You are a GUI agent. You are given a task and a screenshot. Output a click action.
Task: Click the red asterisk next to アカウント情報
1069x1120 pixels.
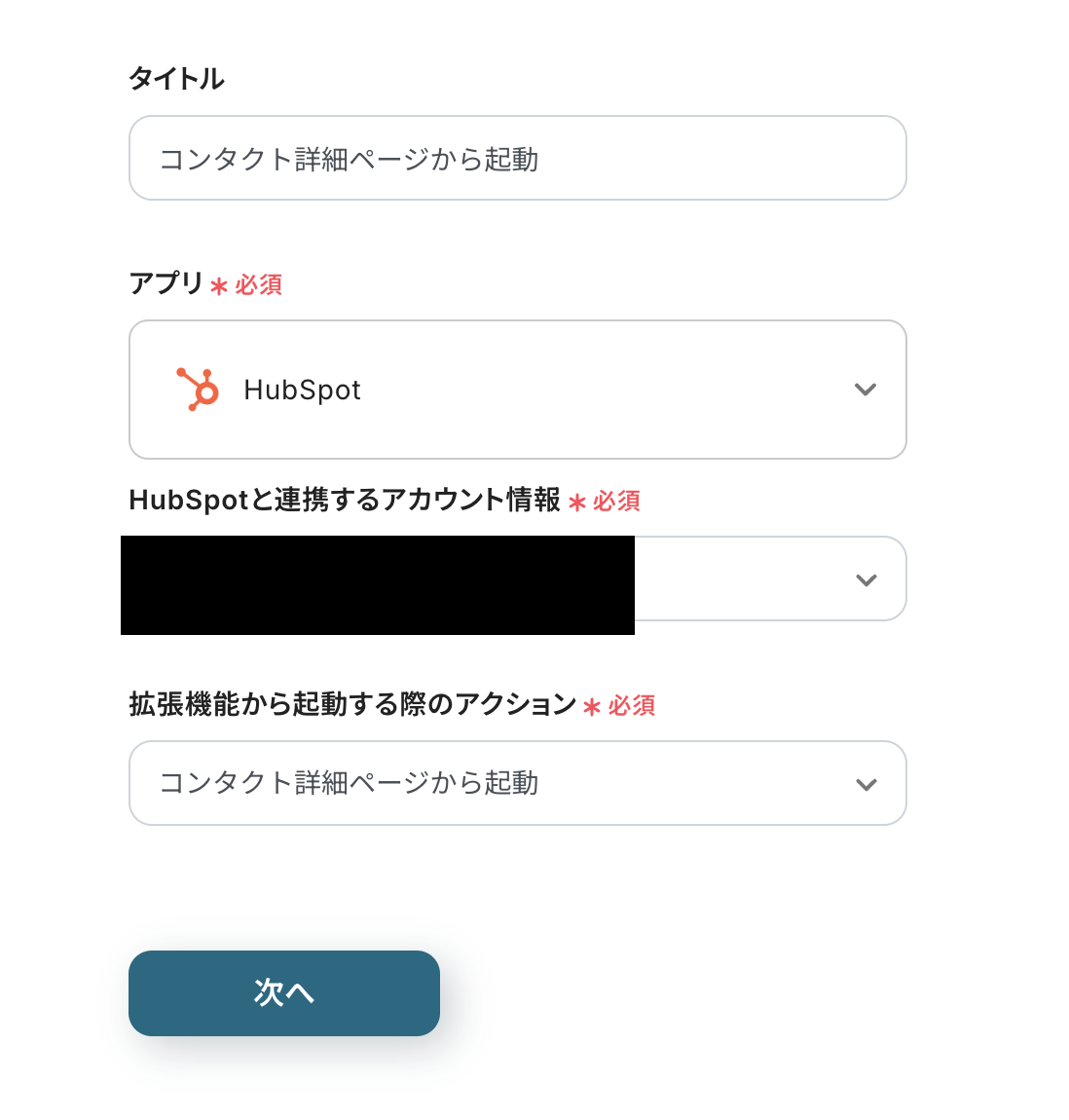(x=577, y=503)
